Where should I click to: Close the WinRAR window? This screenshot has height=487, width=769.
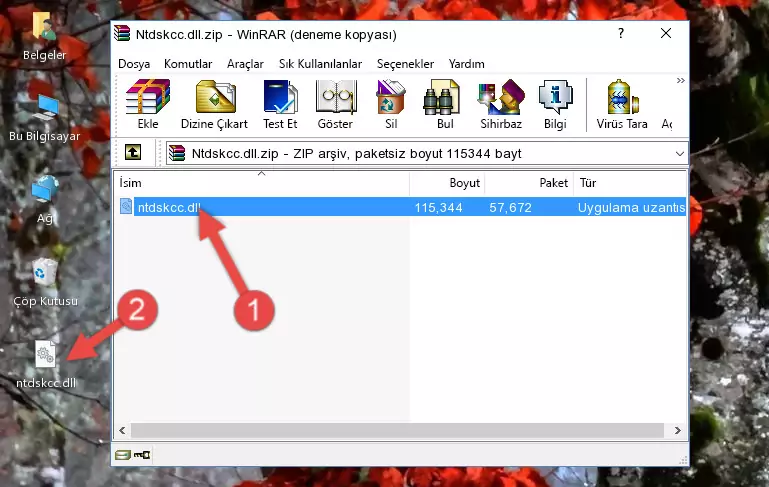coord(666,33)
